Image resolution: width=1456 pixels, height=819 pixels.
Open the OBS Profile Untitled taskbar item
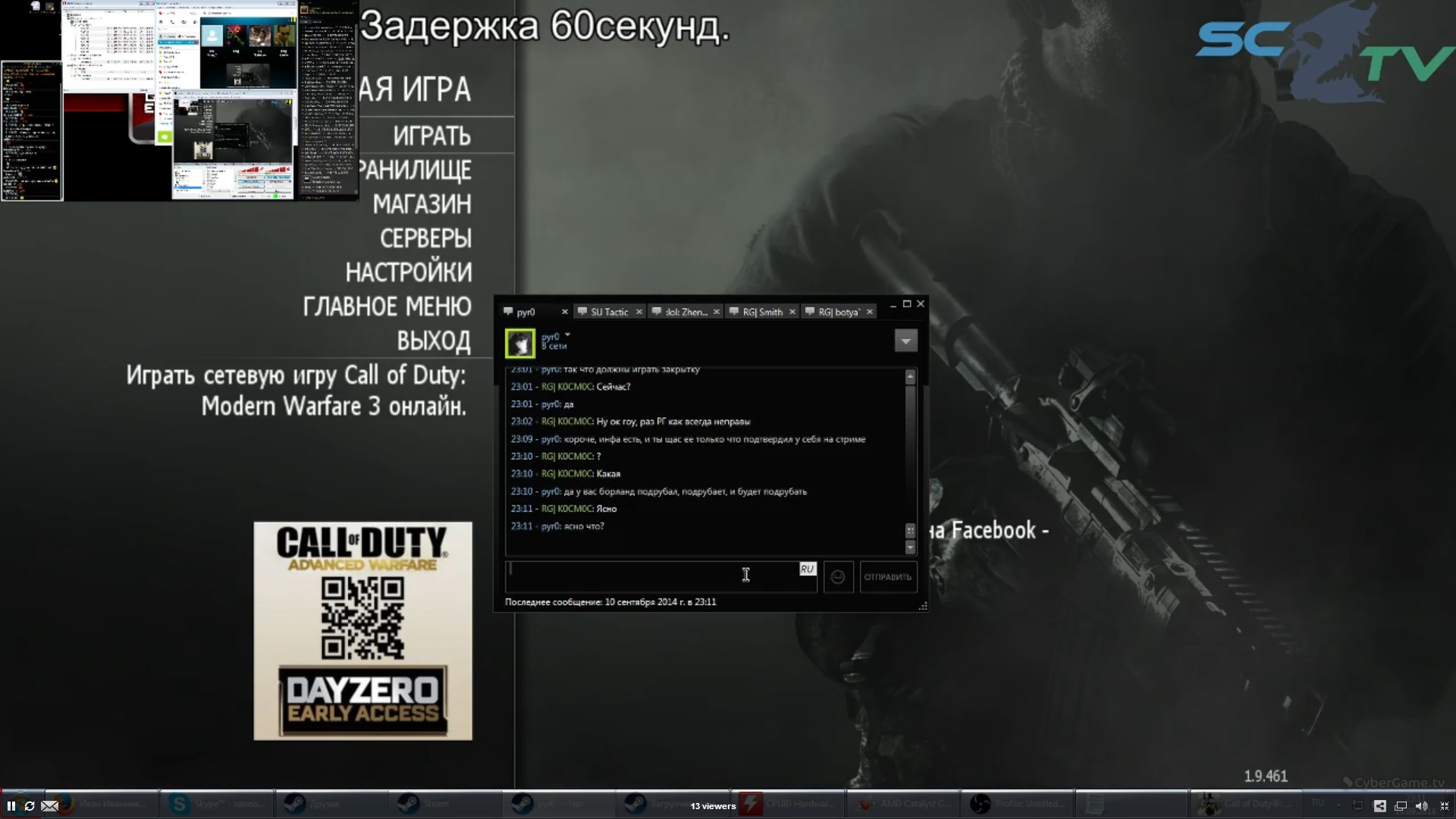pyautogui.click(x=1017, y=803)
